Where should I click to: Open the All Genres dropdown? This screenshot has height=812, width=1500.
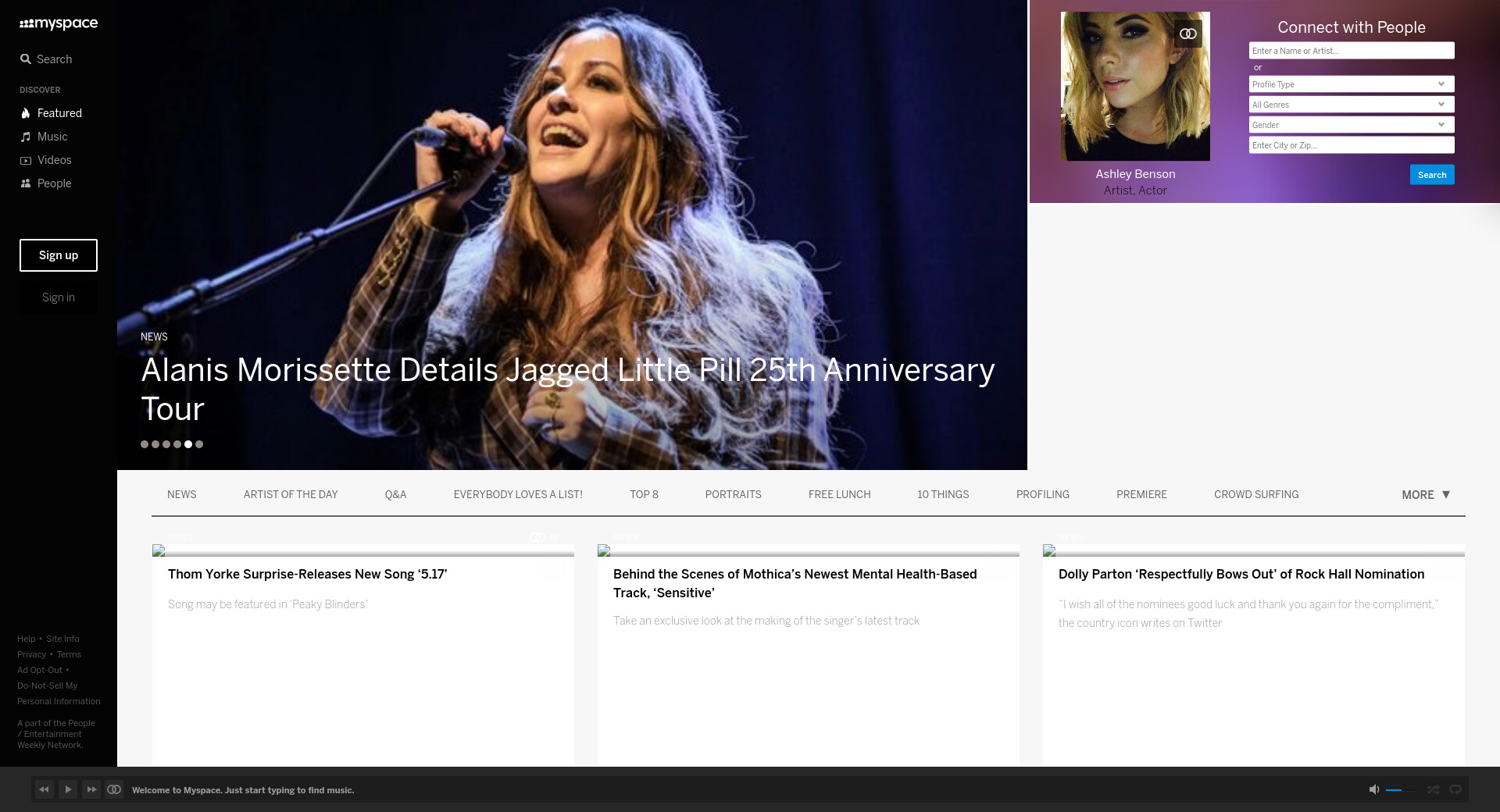coord(1351,105)
